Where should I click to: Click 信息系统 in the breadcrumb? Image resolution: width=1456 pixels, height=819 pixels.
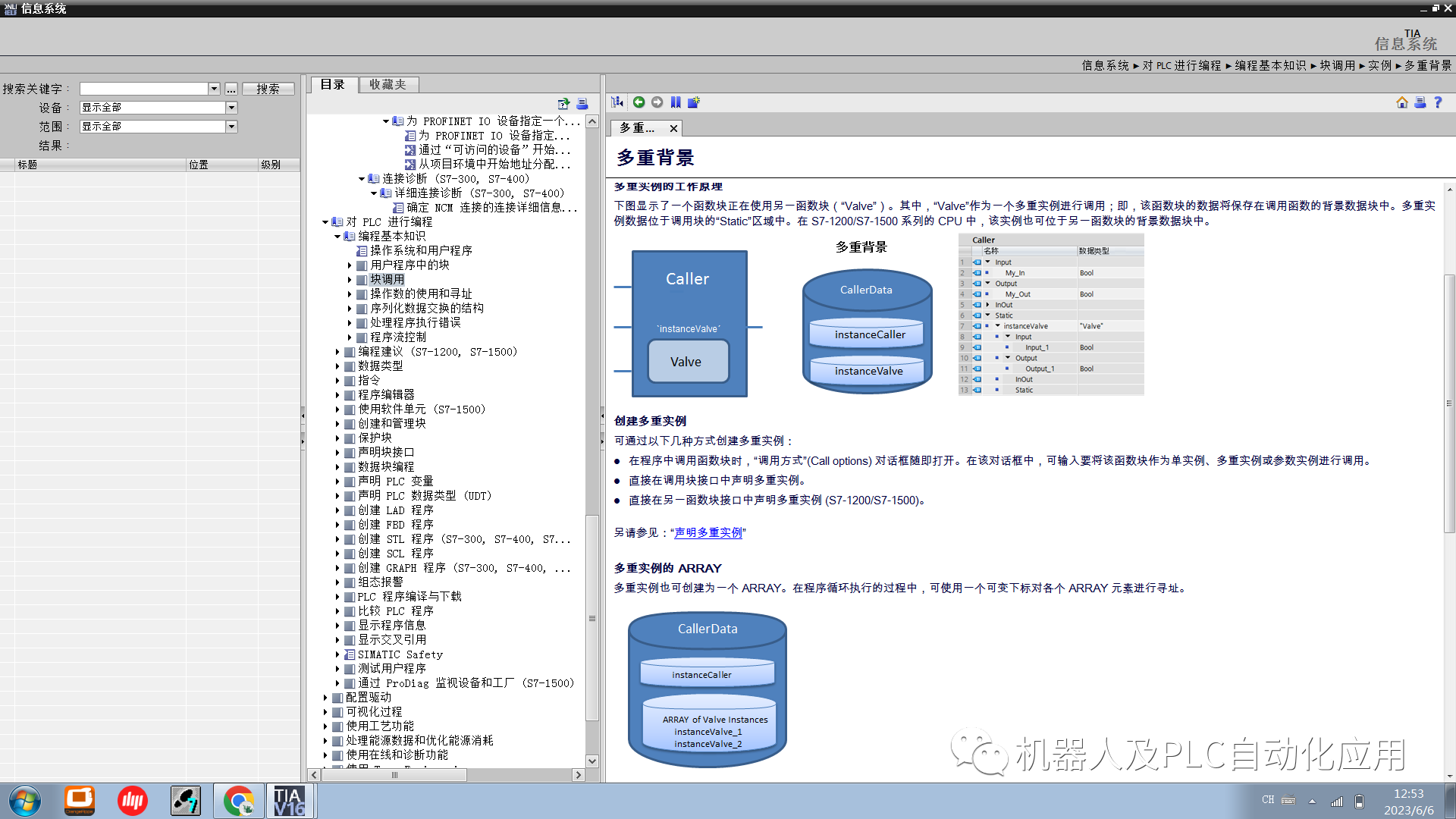1106,66
